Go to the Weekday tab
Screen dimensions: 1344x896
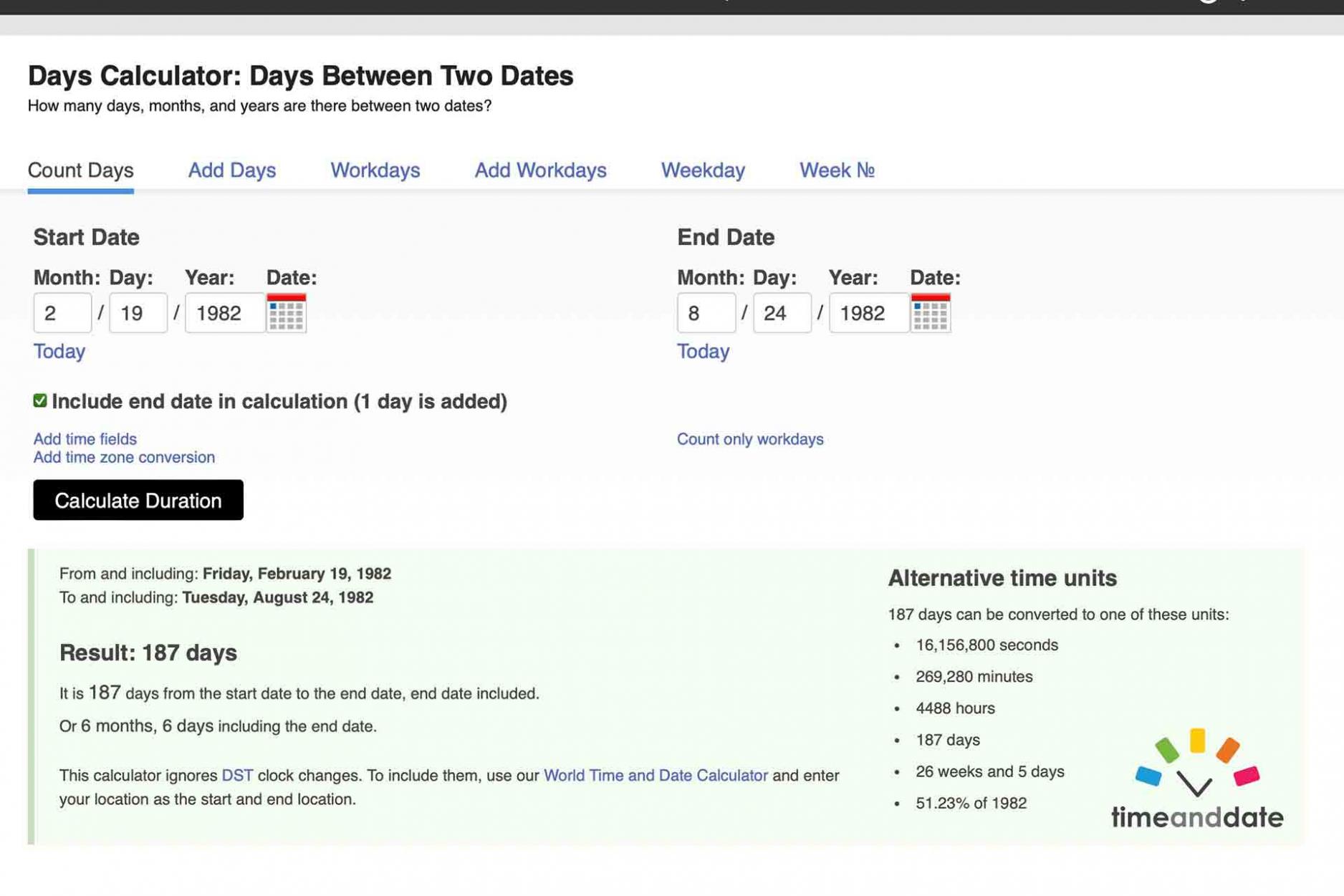click(x=702, y=170)
